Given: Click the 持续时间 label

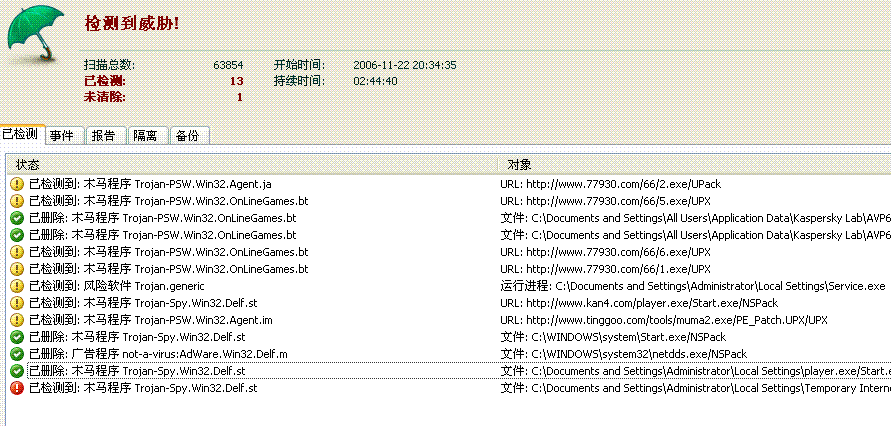Looking at the screenshot, I should pos(299,81).
